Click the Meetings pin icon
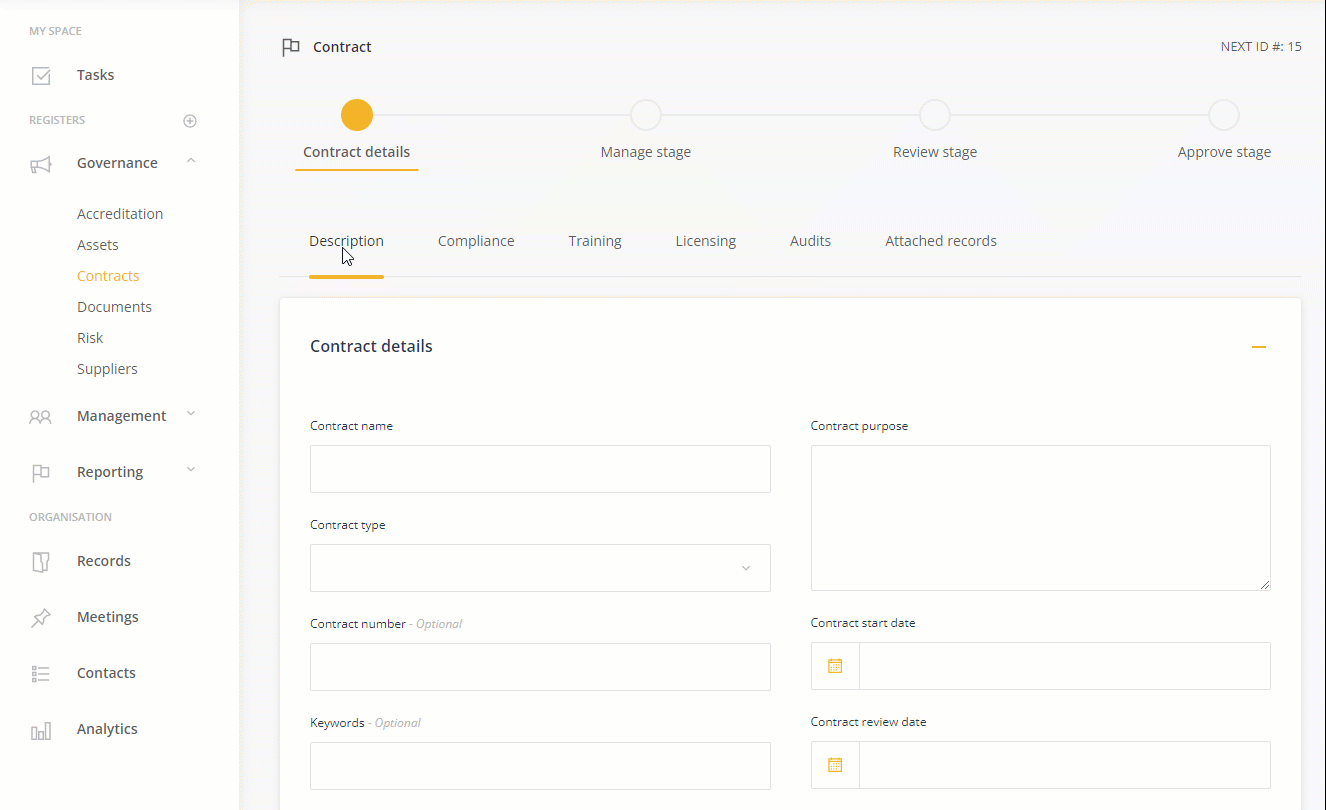Viewport: 1326px width, 810px height. click(x=41, y=618)
